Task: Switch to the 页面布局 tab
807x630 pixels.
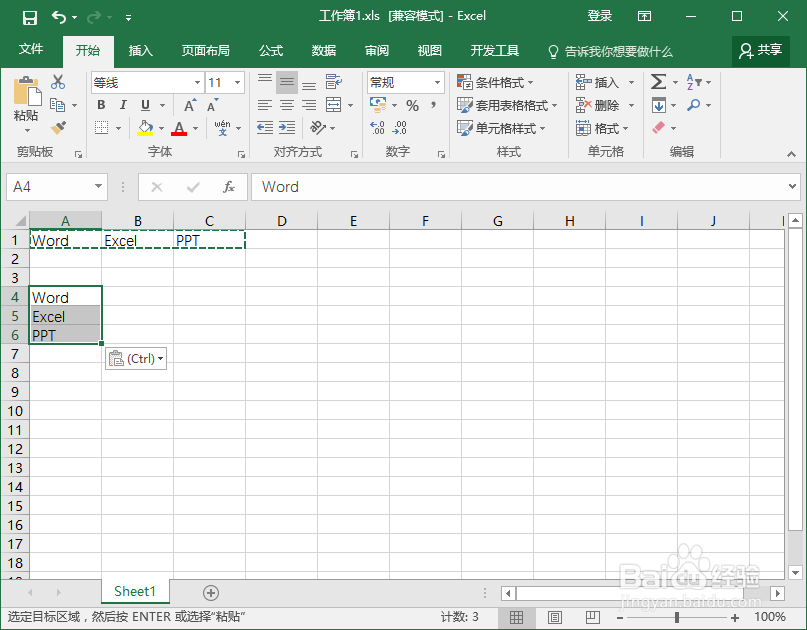Action: point(205,50)
